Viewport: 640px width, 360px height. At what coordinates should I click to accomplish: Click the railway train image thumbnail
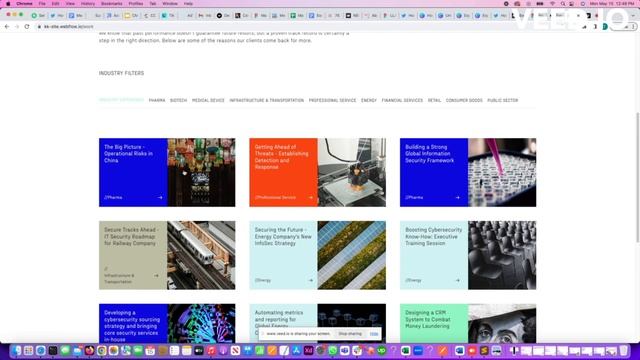[x=201, y=256]
